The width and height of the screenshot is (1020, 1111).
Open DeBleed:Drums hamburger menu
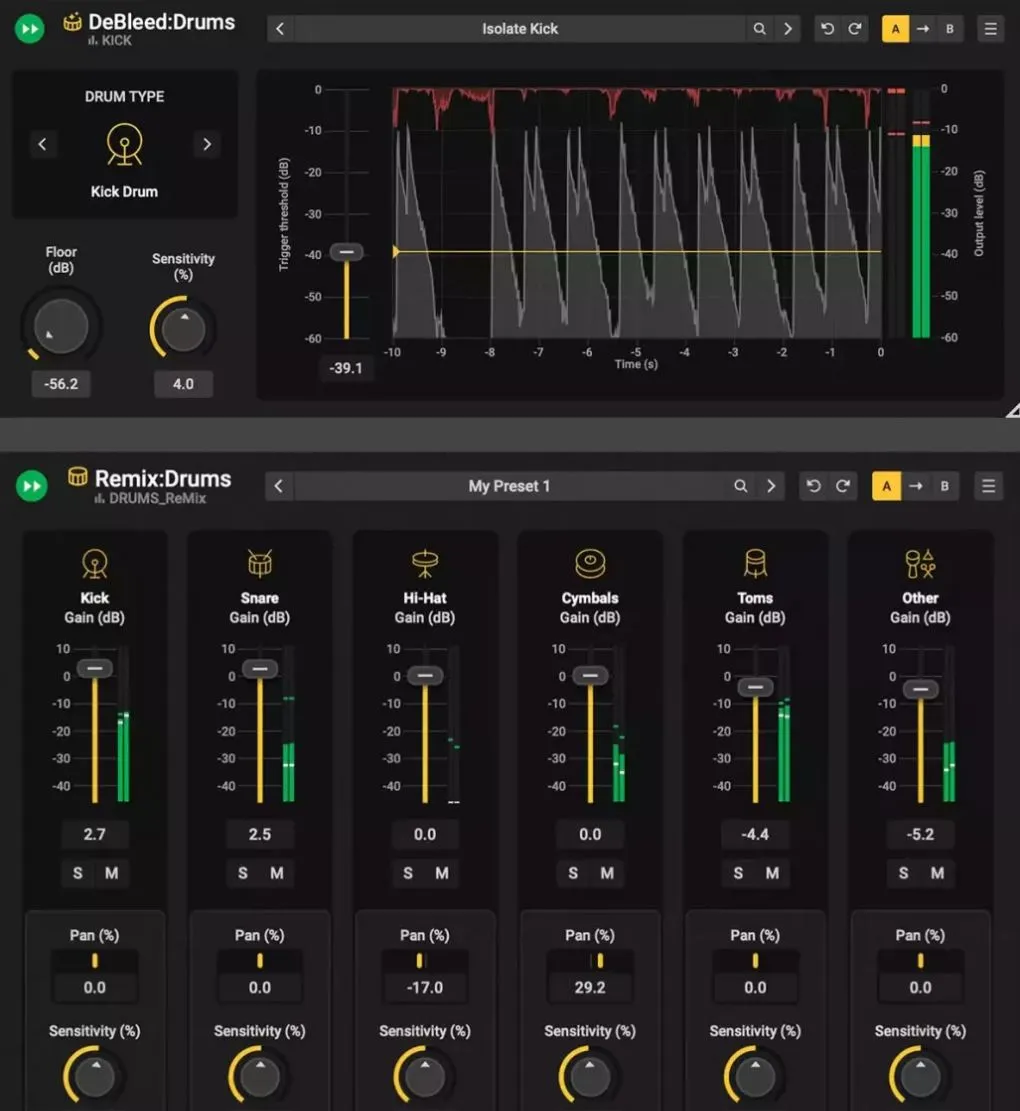click(990, 29)
